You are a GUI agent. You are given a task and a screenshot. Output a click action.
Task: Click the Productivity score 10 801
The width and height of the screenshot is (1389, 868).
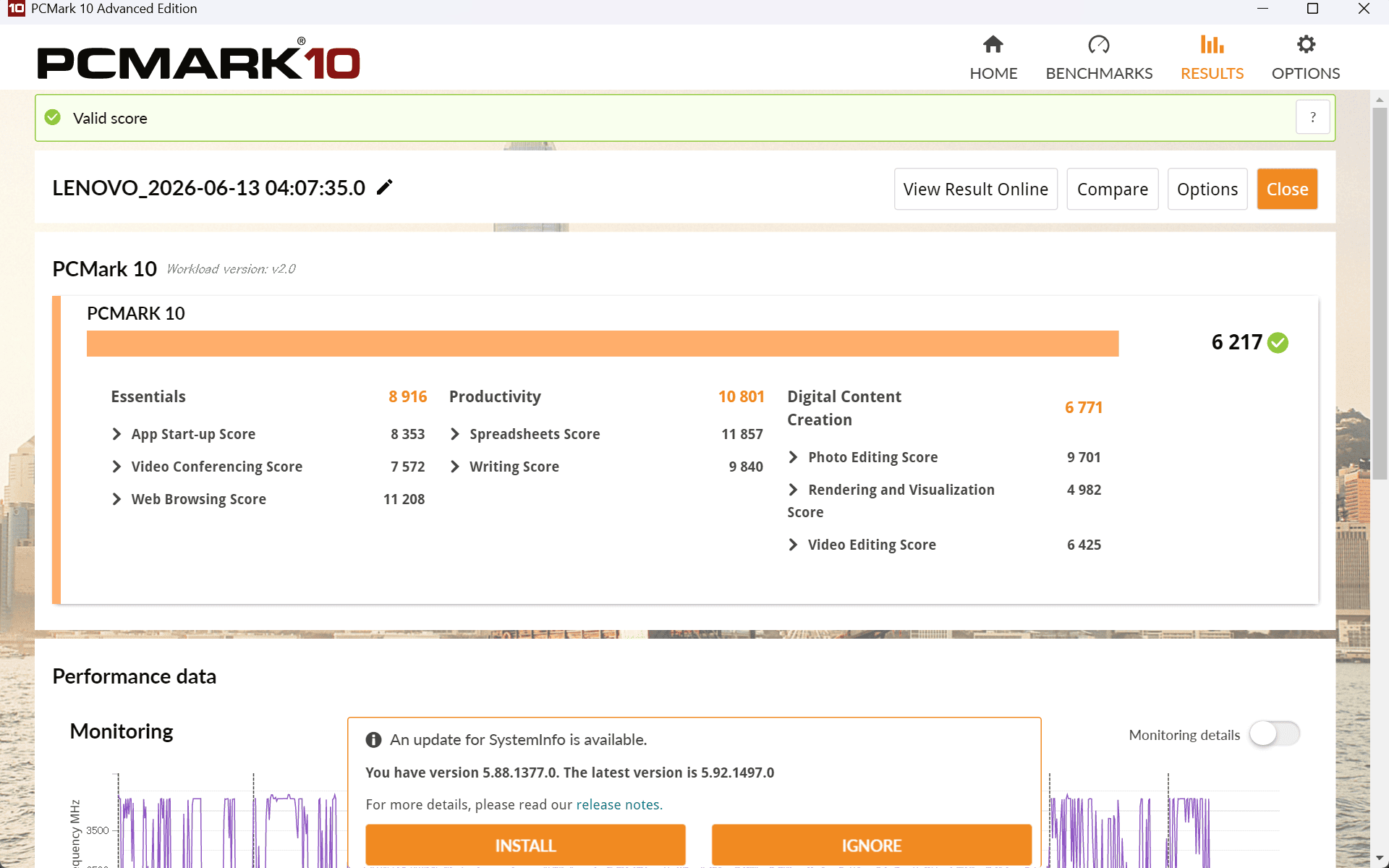point(742,396)
